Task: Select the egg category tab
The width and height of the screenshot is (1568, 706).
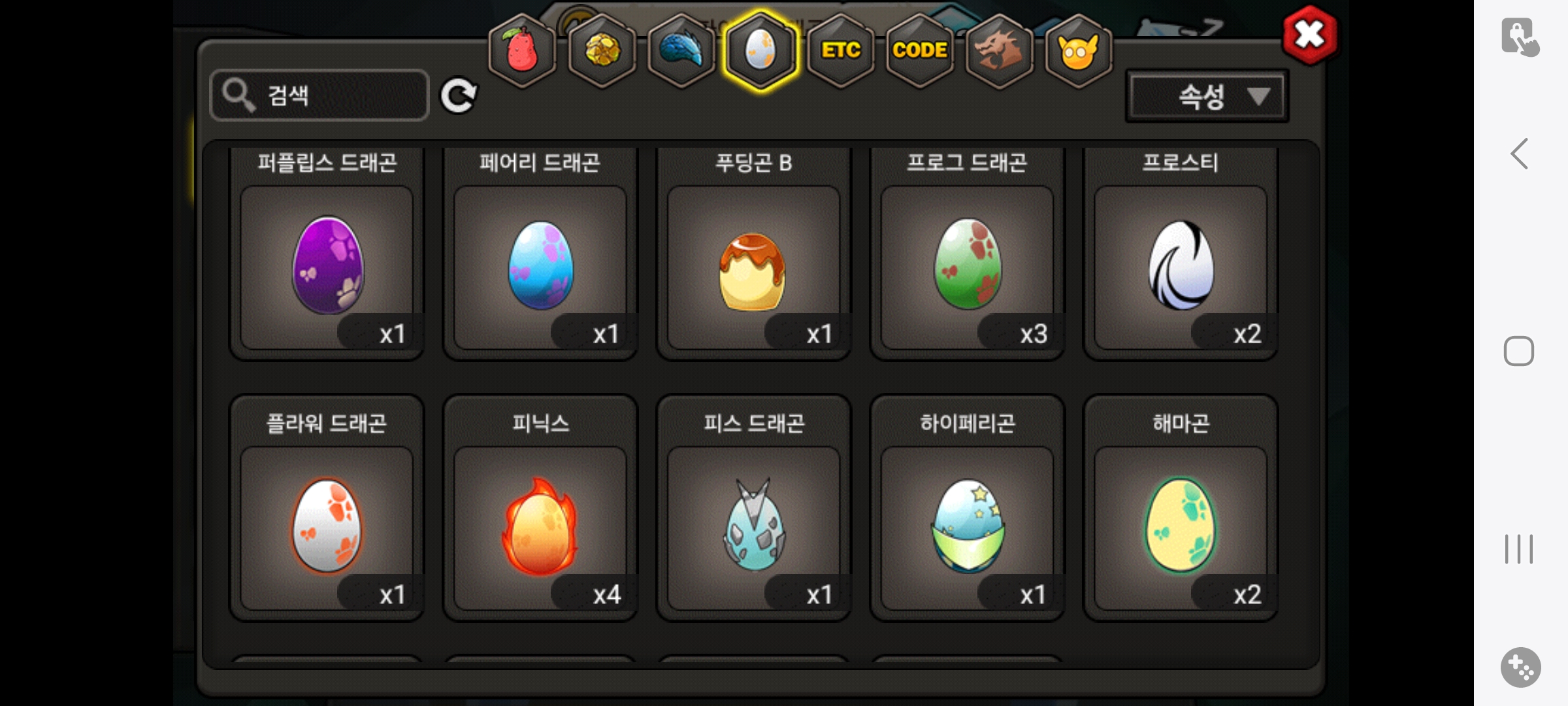Action: point(760,50)
